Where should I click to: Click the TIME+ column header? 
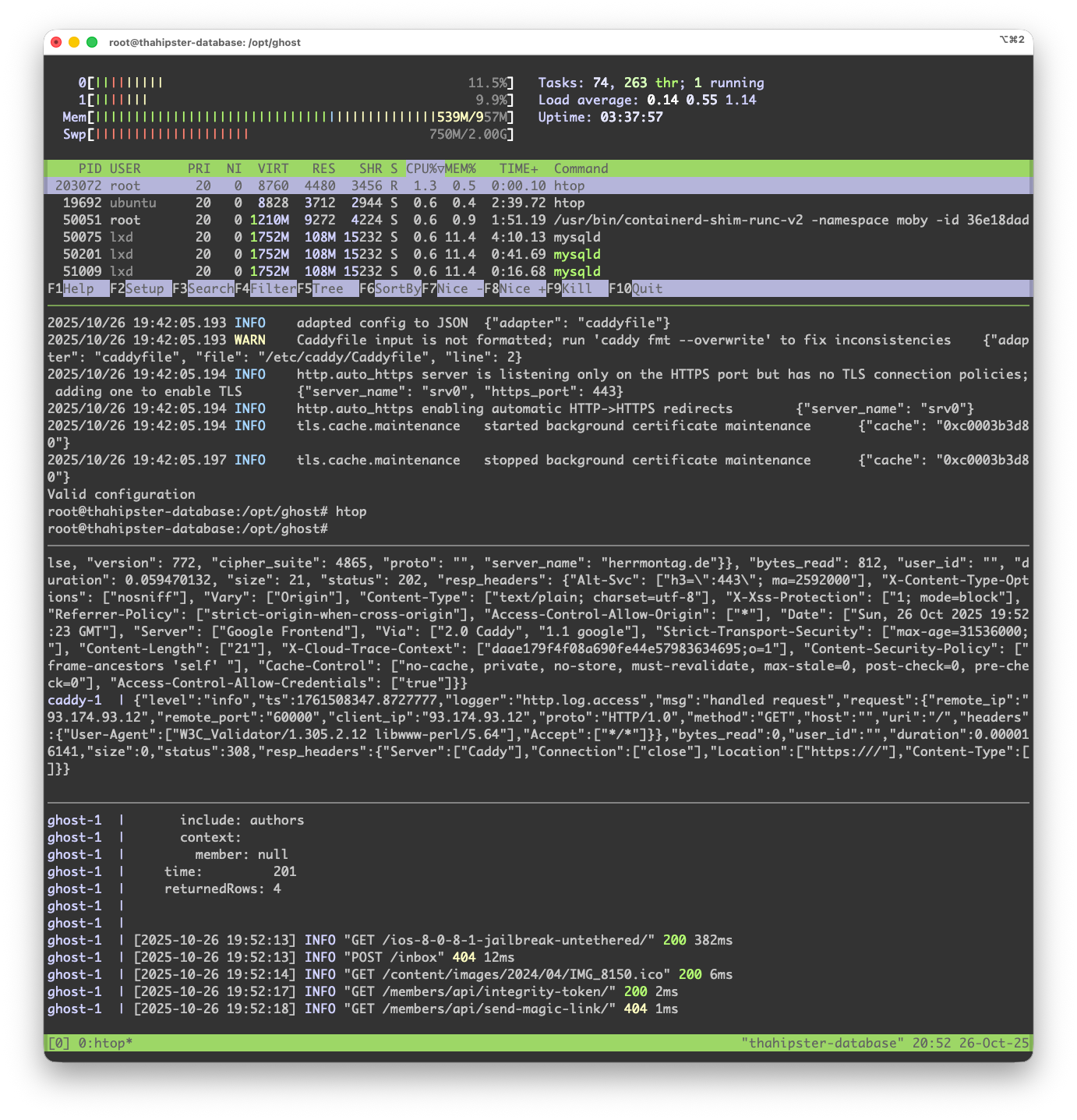pyautogui.click(x=518, y=168)
